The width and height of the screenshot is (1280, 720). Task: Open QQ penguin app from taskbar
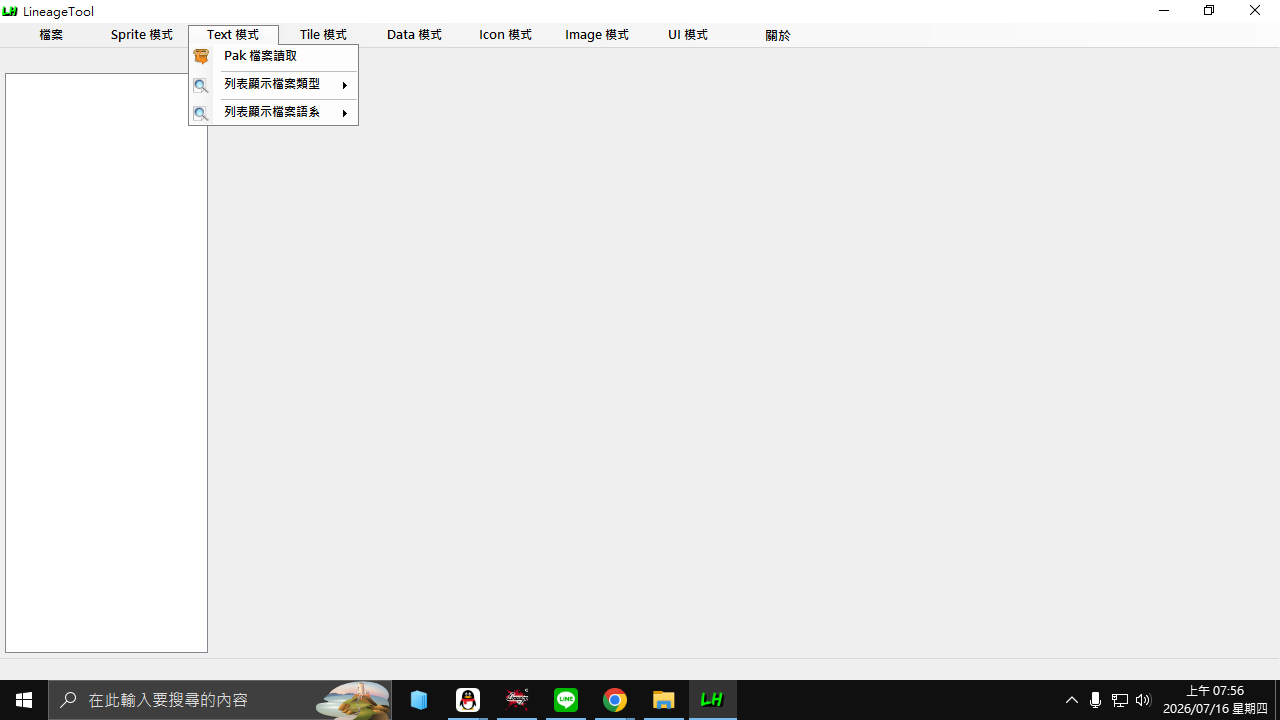click(x=468, y=700)
